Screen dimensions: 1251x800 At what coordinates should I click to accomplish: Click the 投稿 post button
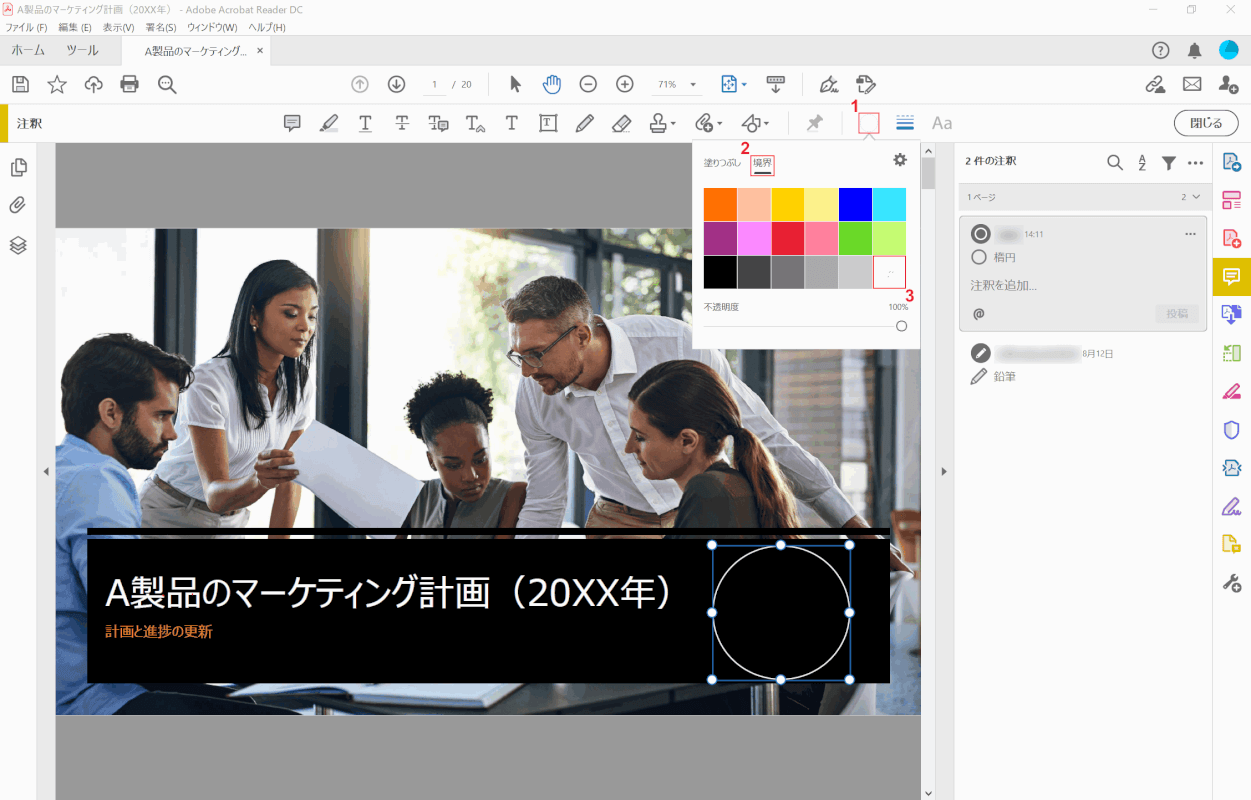pos(1177,313)
